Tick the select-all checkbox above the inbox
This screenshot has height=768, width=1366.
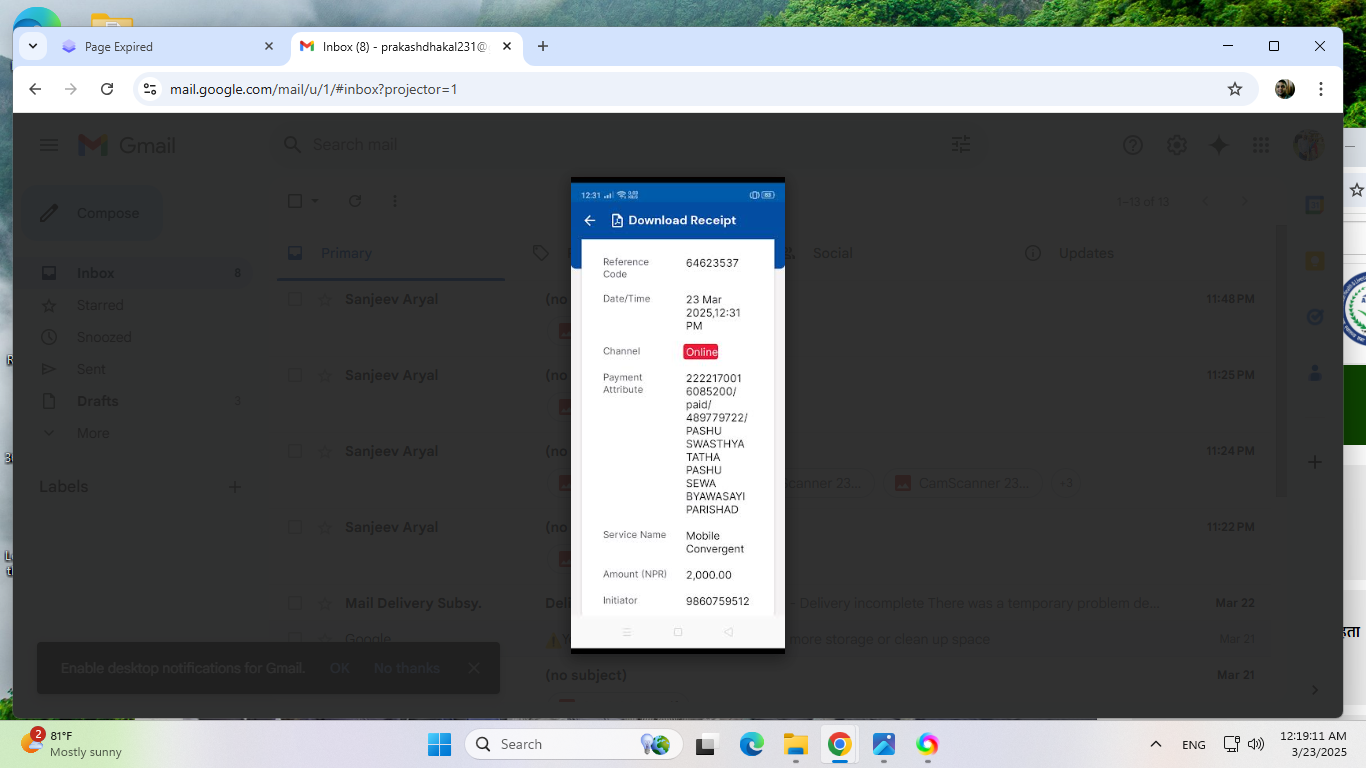click(295, 201)
